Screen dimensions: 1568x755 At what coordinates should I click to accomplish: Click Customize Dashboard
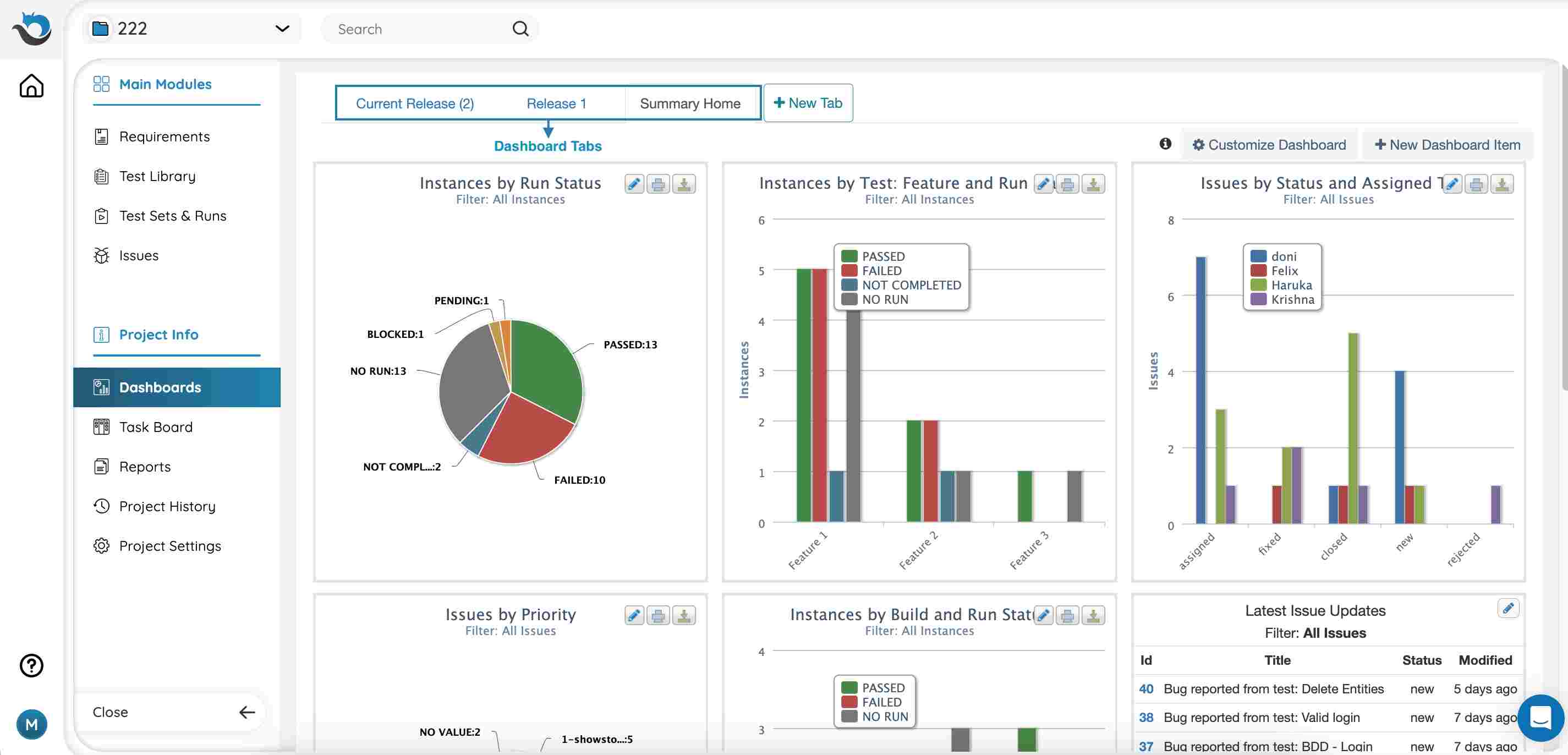(x=1270, y=144)
